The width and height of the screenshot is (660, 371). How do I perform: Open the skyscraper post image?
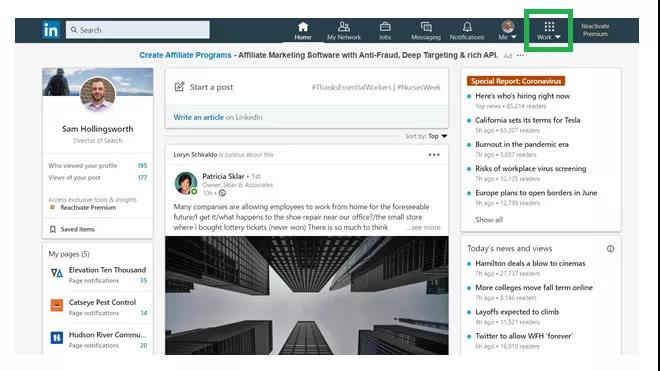(x=306, y=295)
